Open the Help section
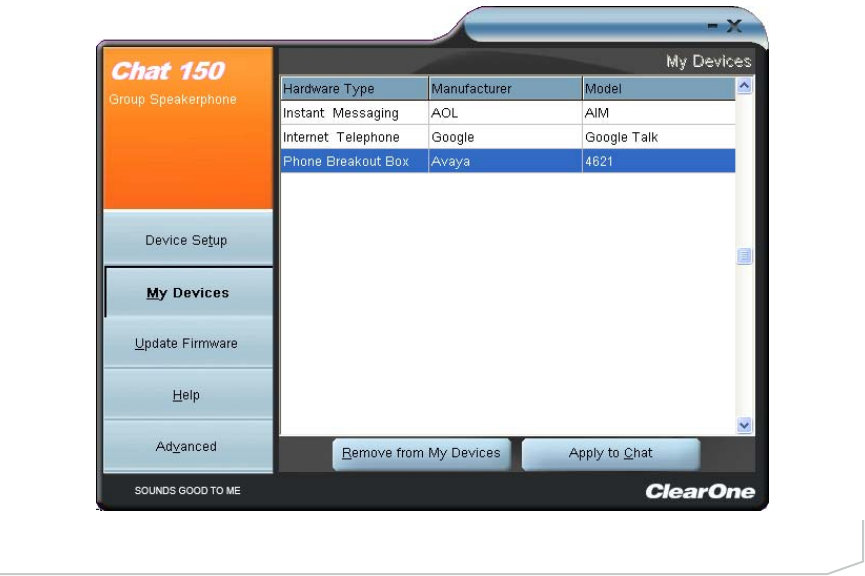The height and width of the screenshot is (576, 865). (x=188, y=394)
